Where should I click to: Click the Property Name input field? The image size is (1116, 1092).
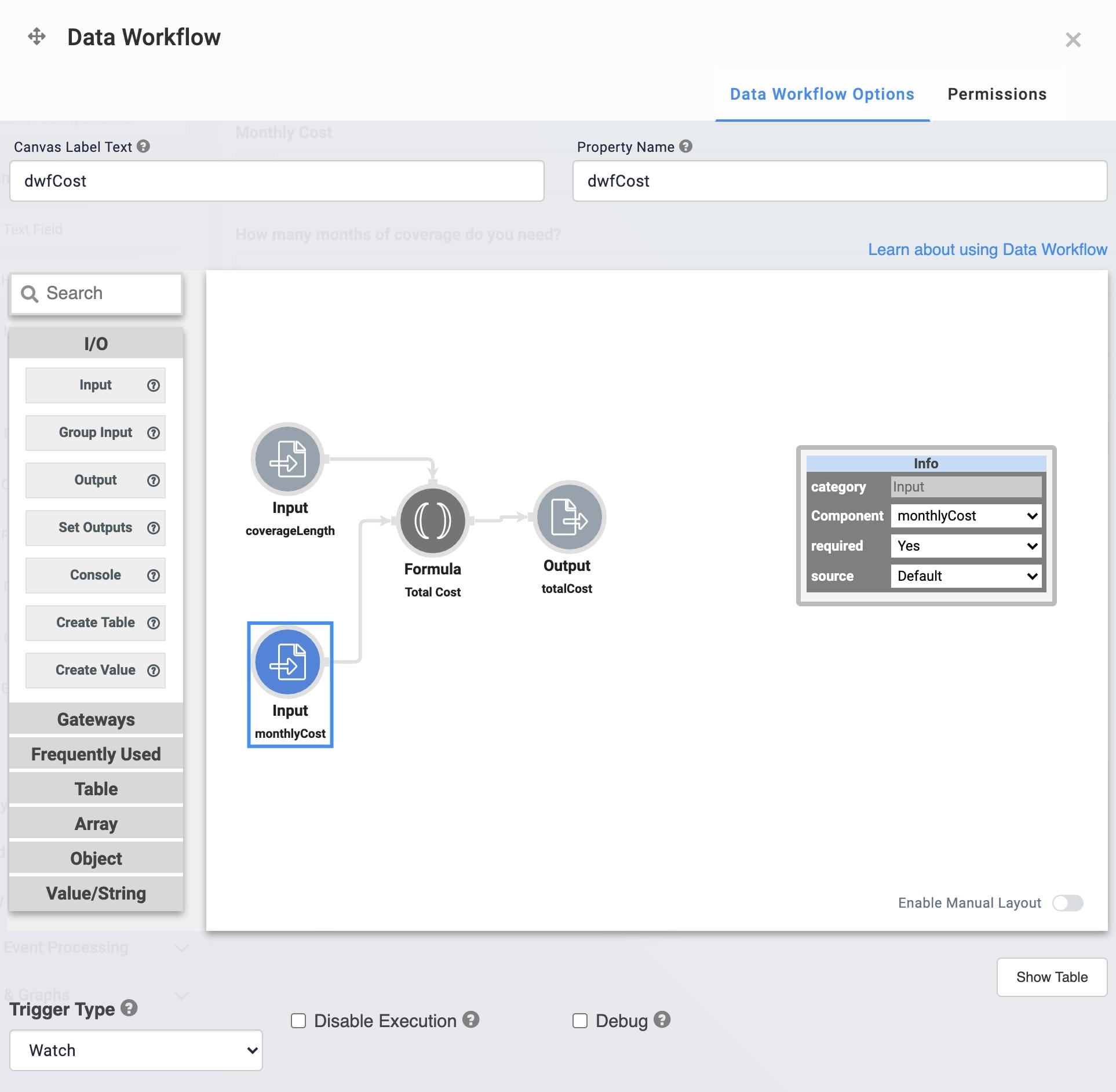pos(840,181)
